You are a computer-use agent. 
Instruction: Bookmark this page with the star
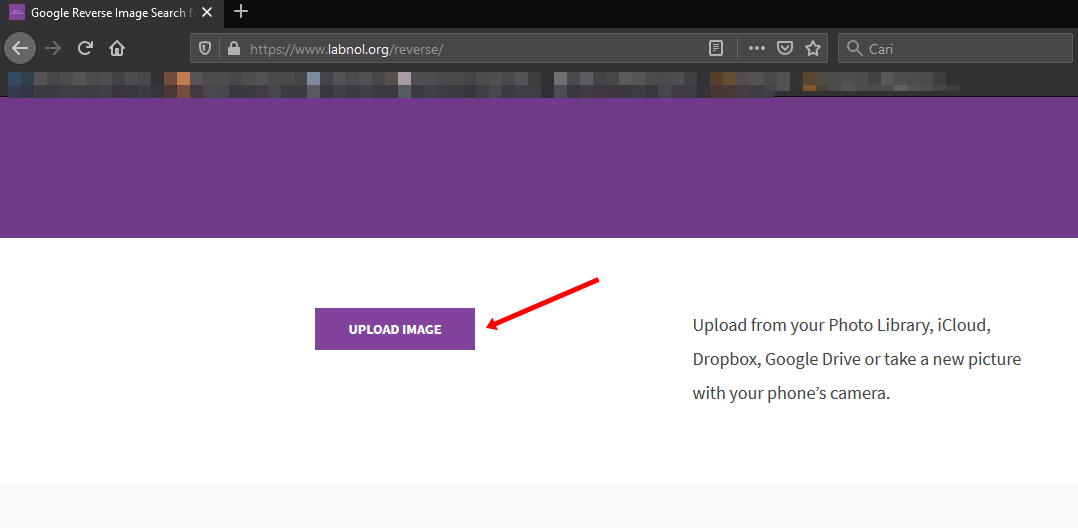(813, 48)
